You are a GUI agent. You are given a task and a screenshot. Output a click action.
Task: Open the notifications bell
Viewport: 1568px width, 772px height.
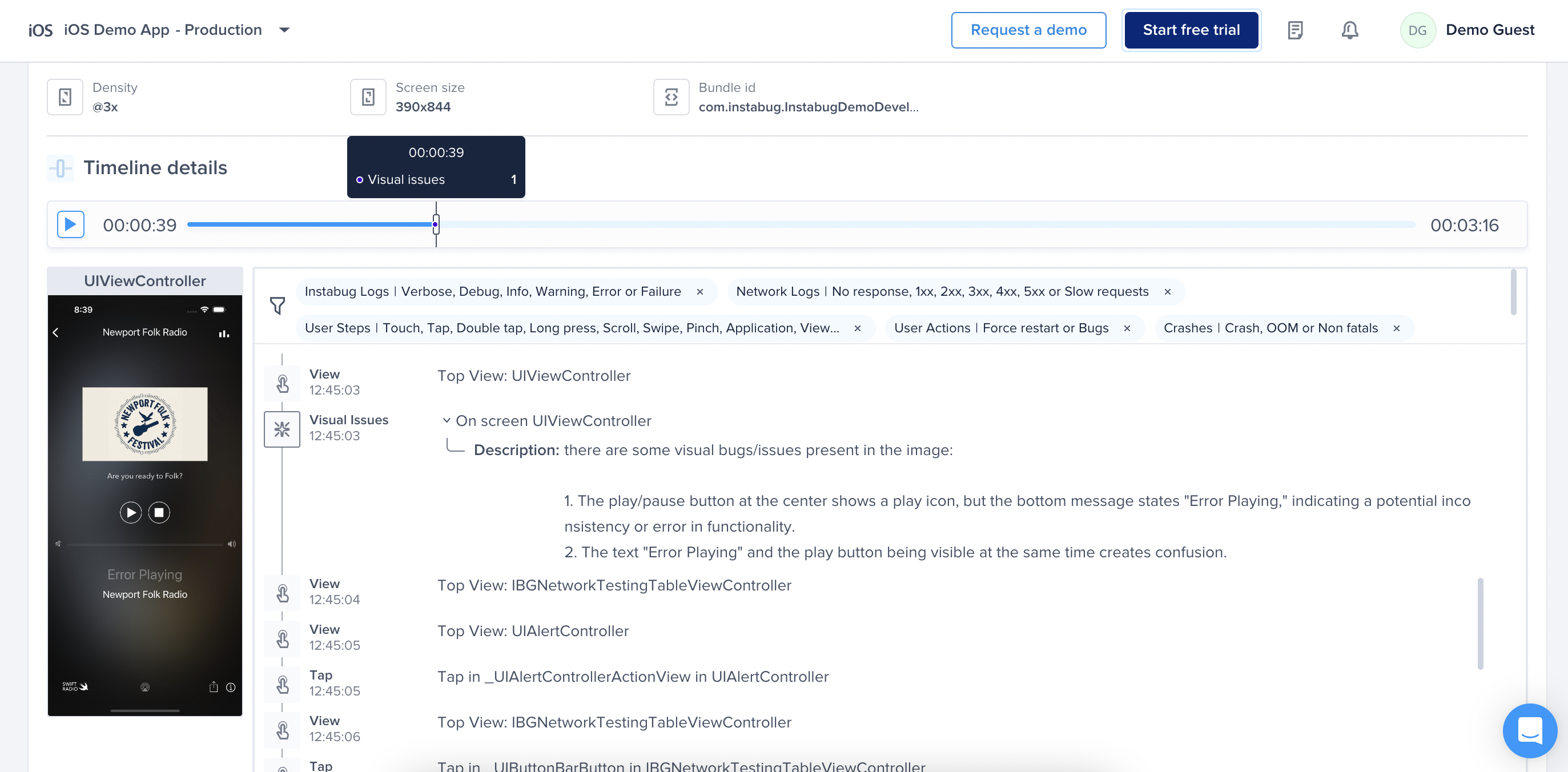1349,30
